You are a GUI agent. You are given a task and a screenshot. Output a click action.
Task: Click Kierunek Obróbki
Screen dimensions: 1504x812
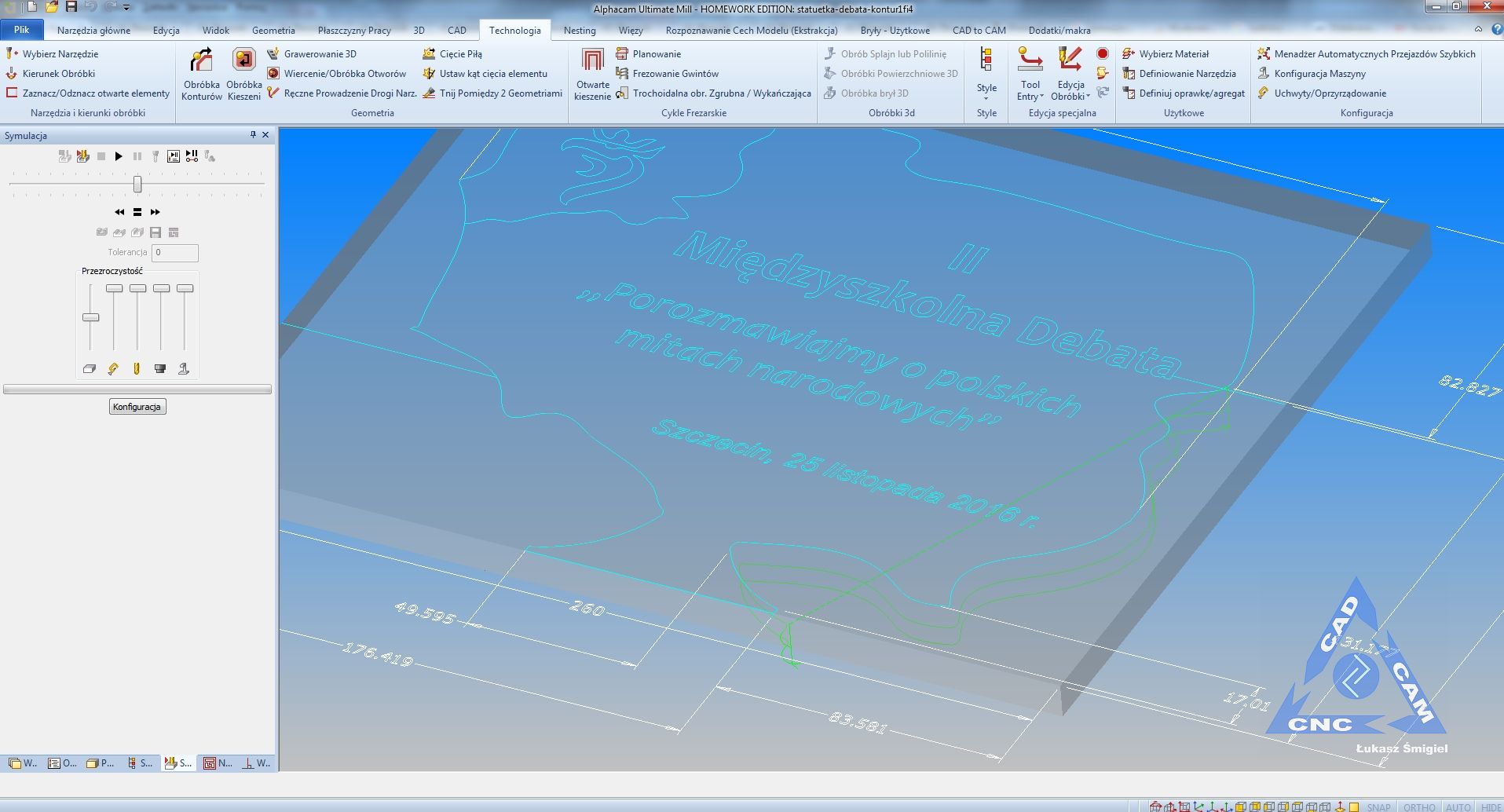click(50, 73)
